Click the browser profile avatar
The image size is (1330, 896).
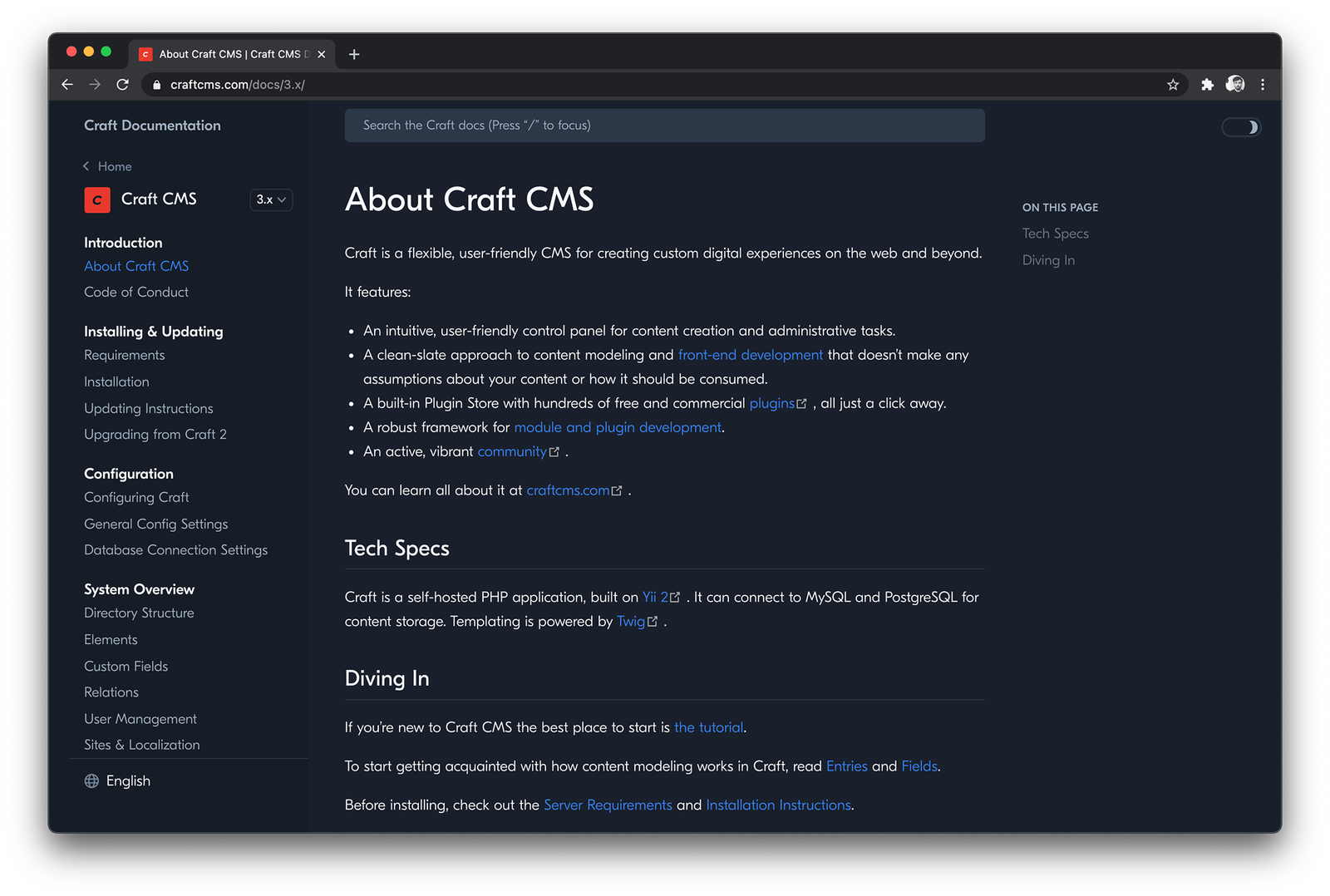click(1235, 84)
